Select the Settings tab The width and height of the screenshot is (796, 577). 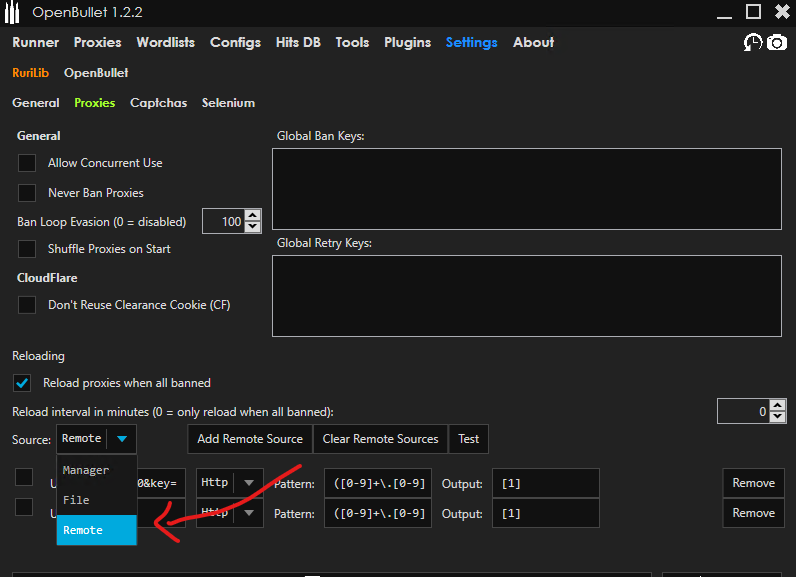click(x=471, y=43)
